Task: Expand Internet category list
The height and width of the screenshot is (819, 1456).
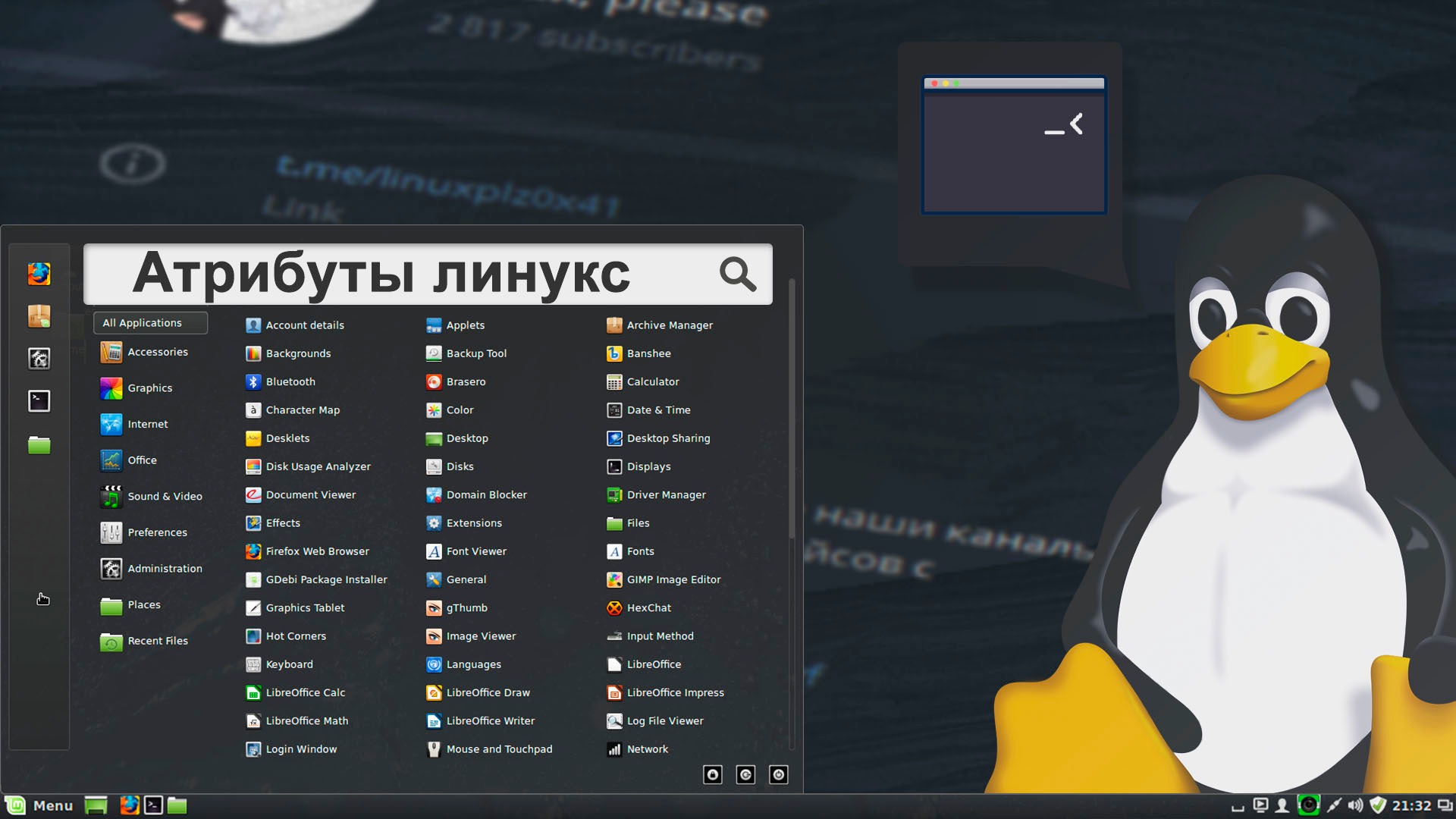Action: click(x=148, y=423)
